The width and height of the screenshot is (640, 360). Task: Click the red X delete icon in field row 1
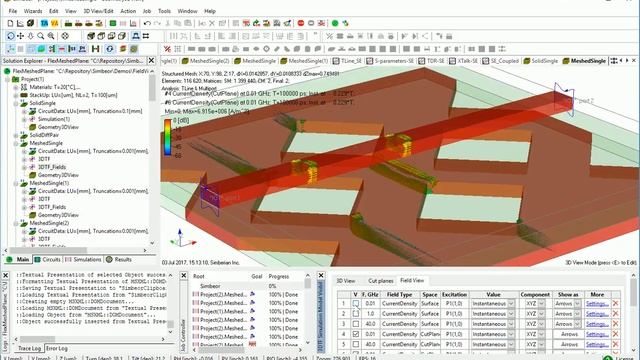(x=616, y=304)
